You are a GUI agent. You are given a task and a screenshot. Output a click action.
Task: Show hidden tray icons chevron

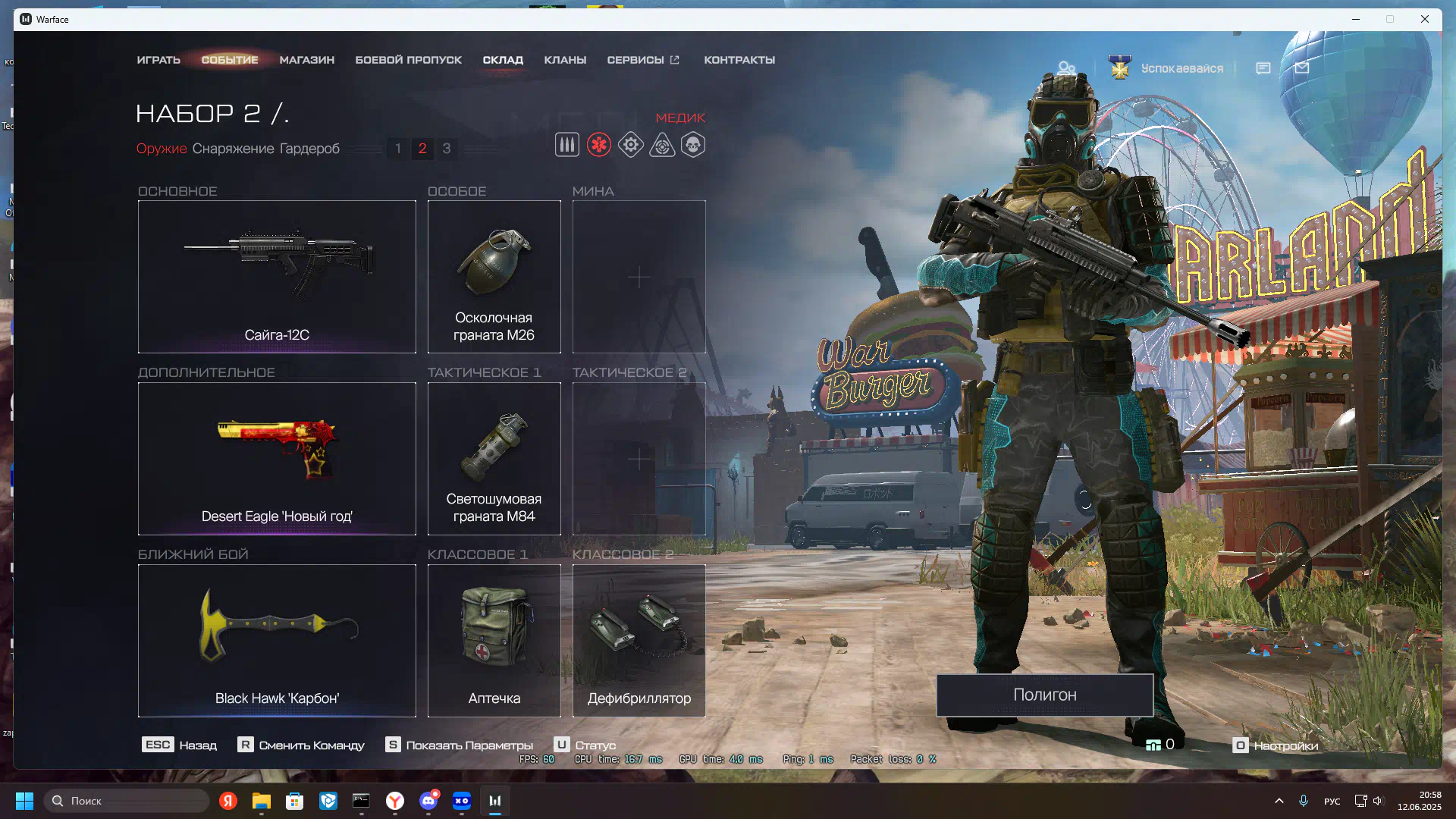(x=1279, y=801)
